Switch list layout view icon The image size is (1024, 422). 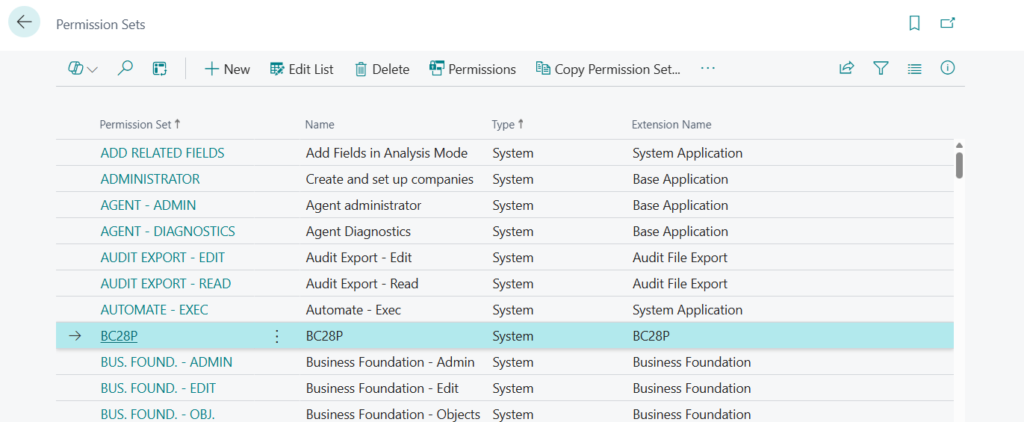coord(914,69)
